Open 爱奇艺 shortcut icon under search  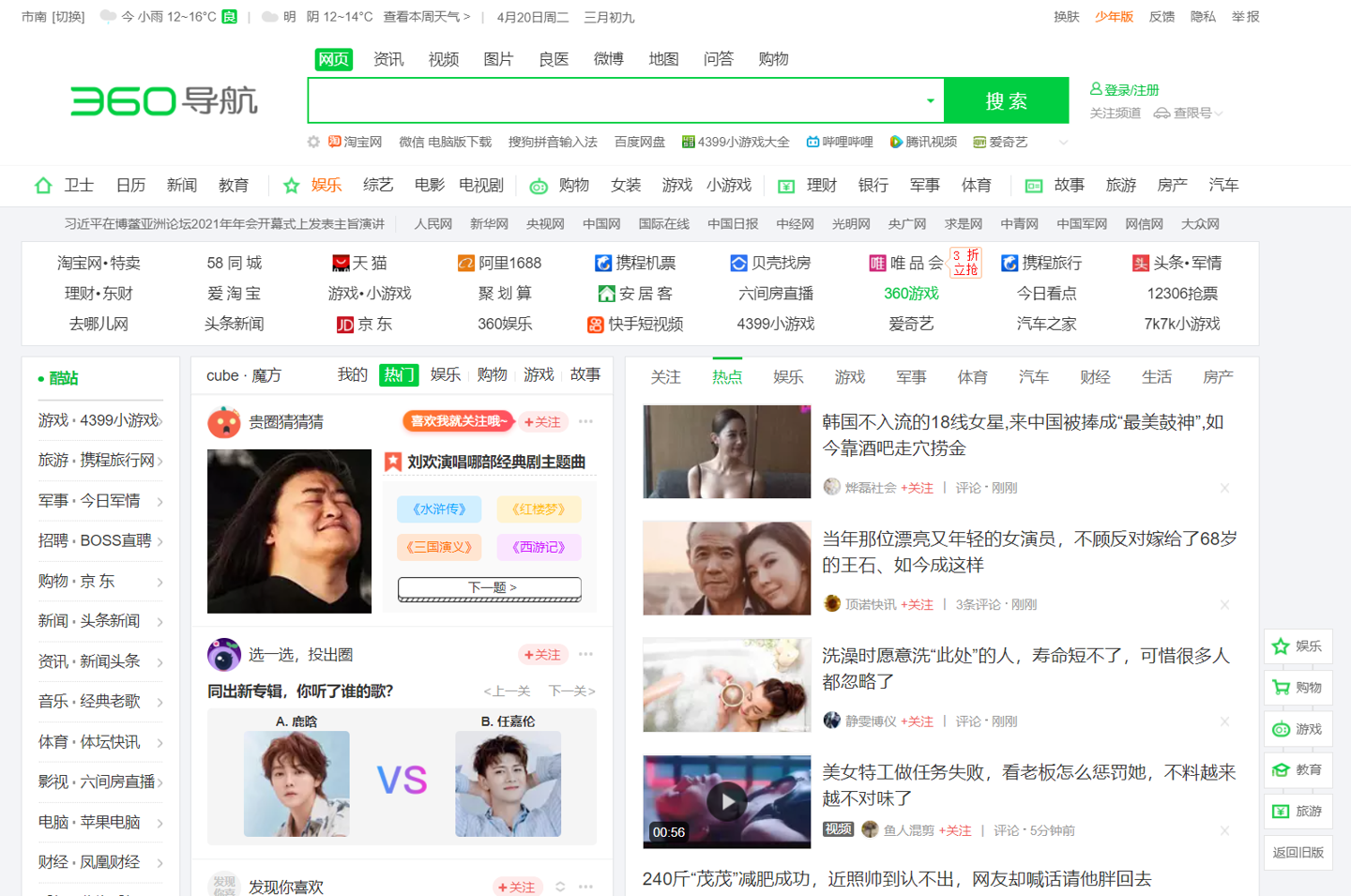click(x=979, y=142)
